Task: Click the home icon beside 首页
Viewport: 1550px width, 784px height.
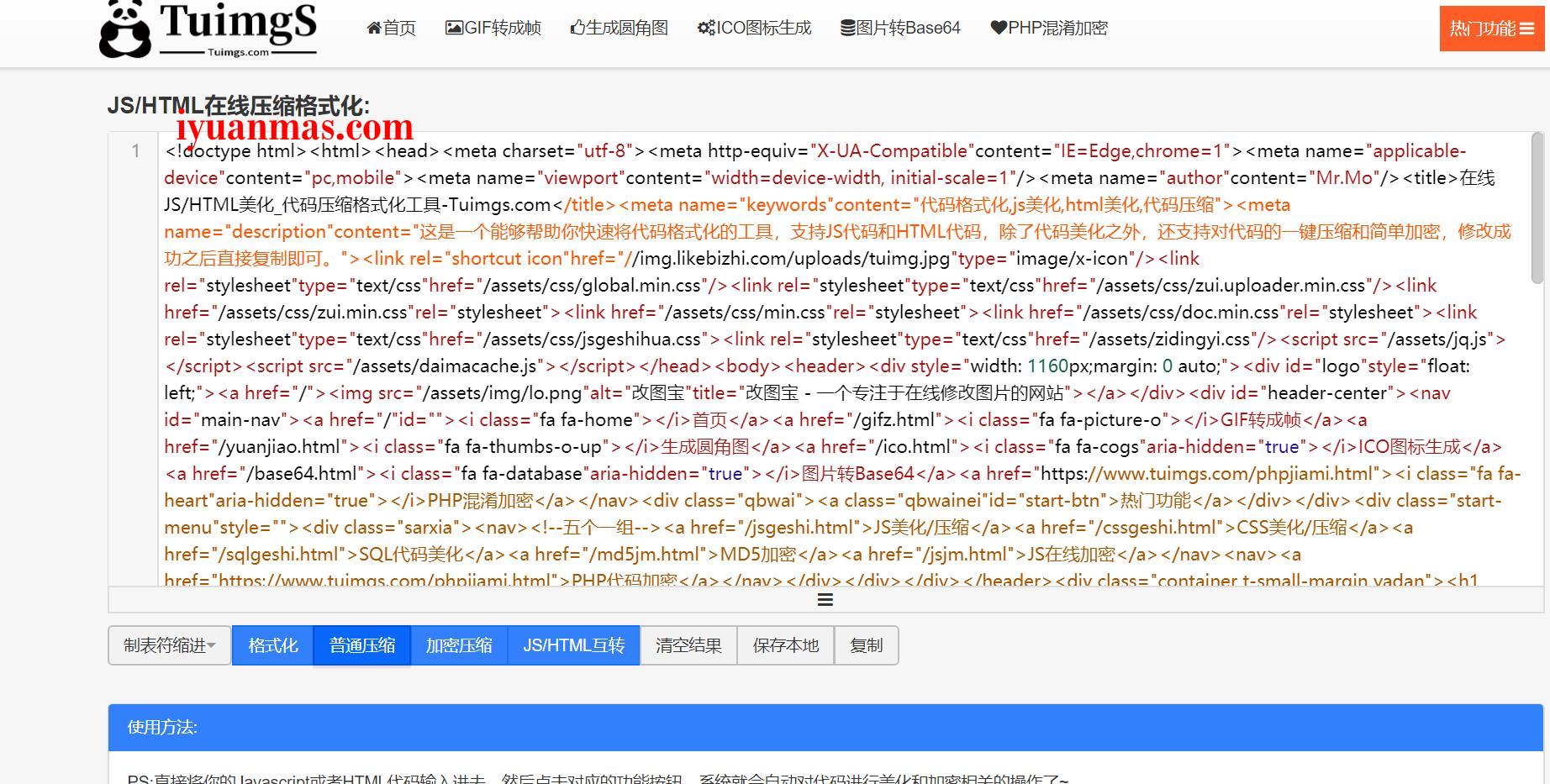Action: point(374,28)
